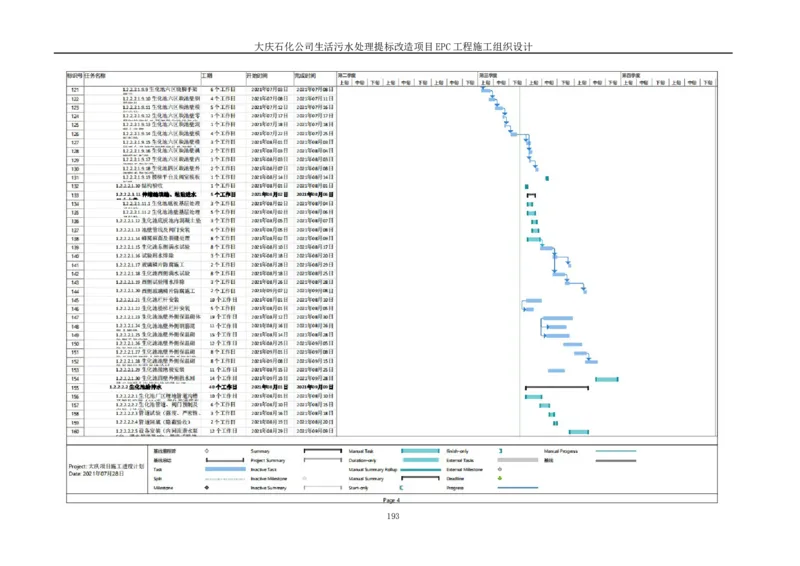This screenshot has width=800, height=566.
Task: Select task row 121 ID cell
Action: click(75, 91)
